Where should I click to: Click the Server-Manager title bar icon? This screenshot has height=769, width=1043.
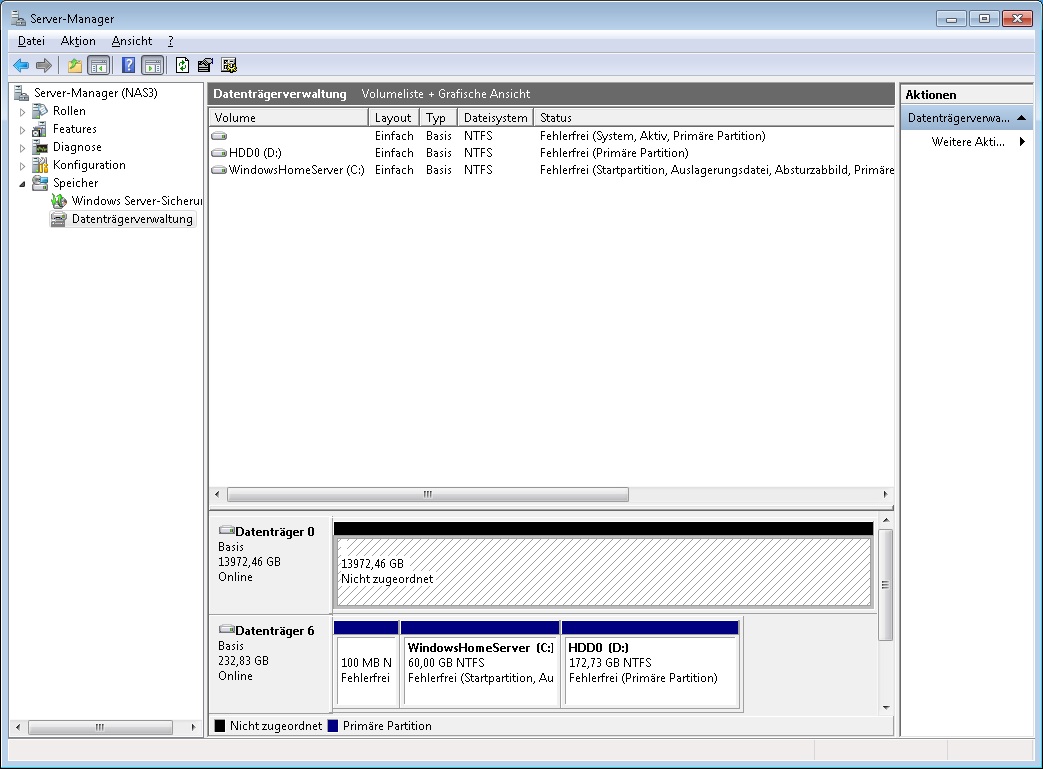click(19, 18)
